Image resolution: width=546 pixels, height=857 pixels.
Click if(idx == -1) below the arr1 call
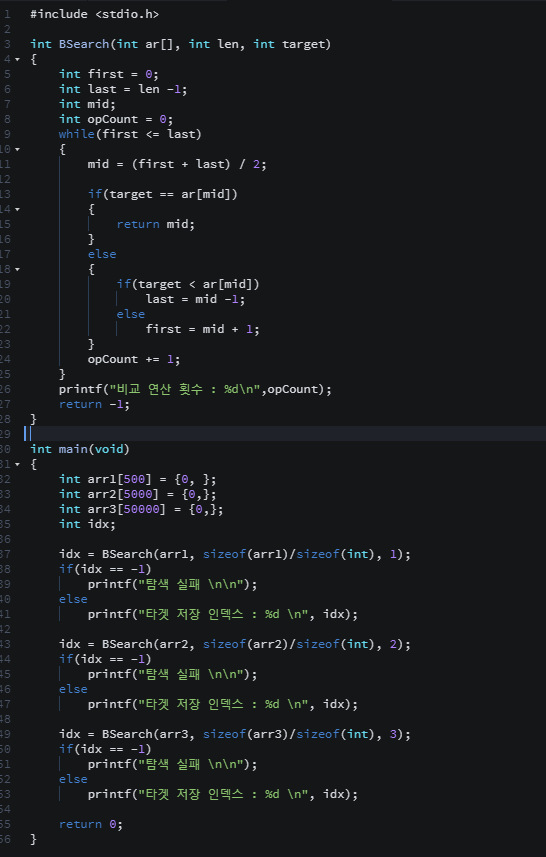click(x=105, y=570)
